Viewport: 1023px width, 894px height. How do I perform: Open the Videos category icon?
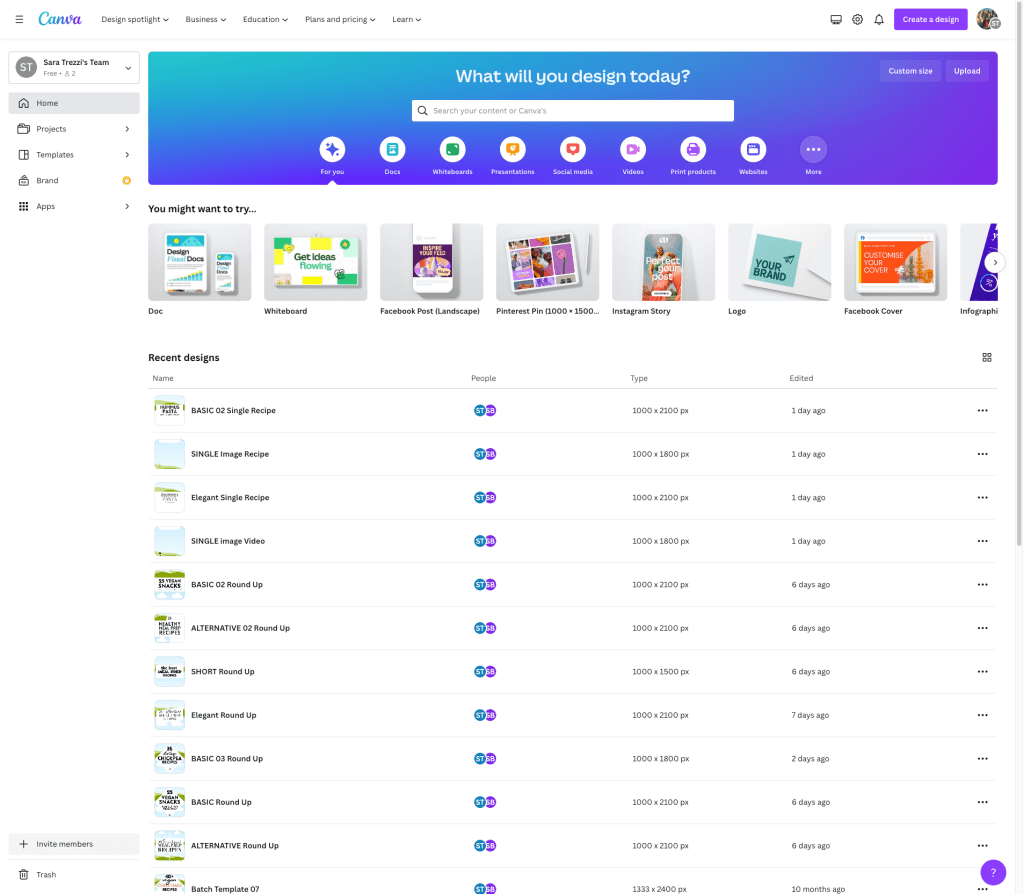pyautogui.click(x=632, y=150)
